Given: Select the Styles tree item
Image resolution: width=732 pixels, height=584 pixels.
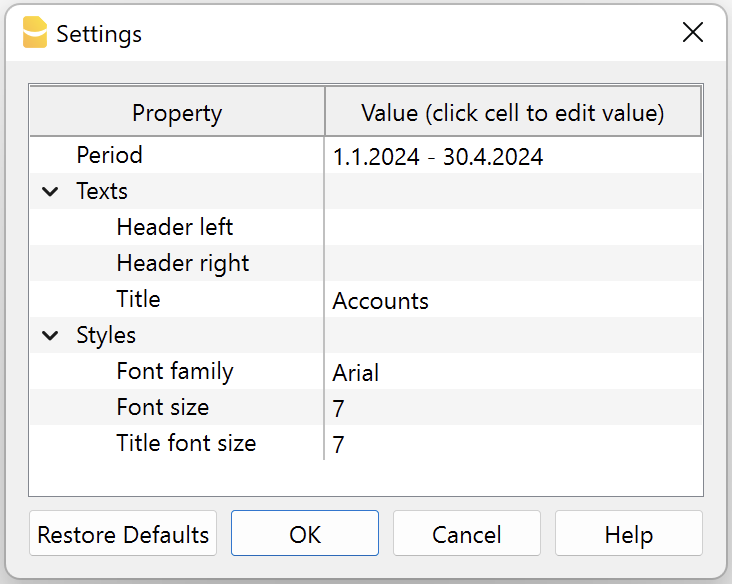Looking at the screenshot, I should tap(106, 336).
